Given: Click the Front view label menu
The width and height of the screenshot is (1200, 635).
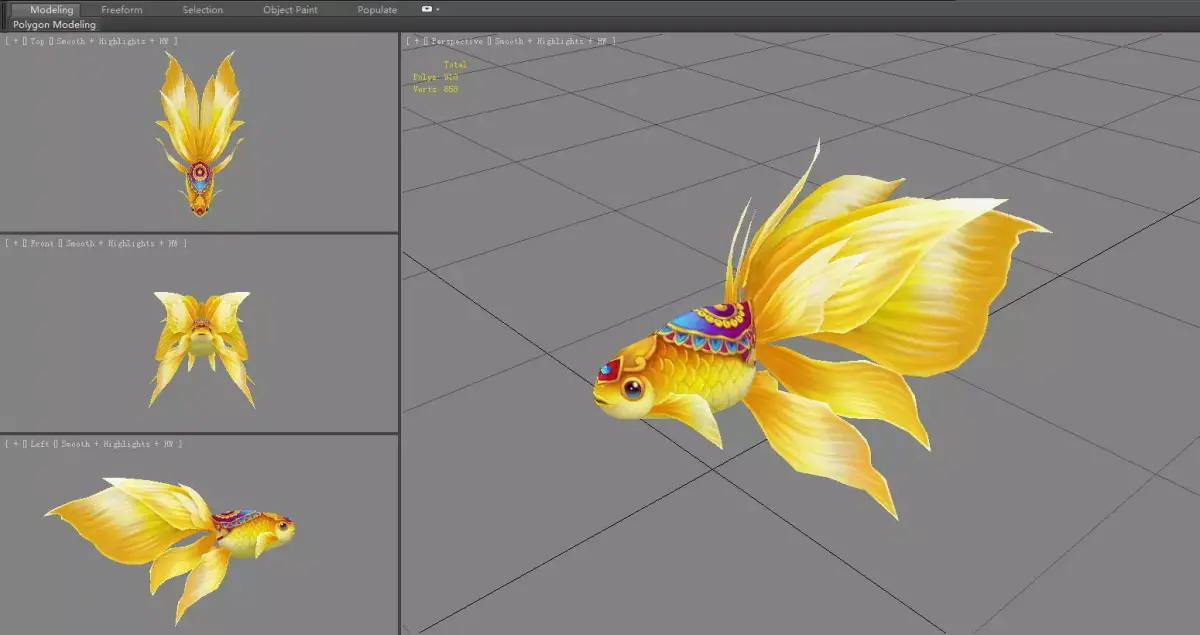Looking at the screenshot, I should click(42, 243).
